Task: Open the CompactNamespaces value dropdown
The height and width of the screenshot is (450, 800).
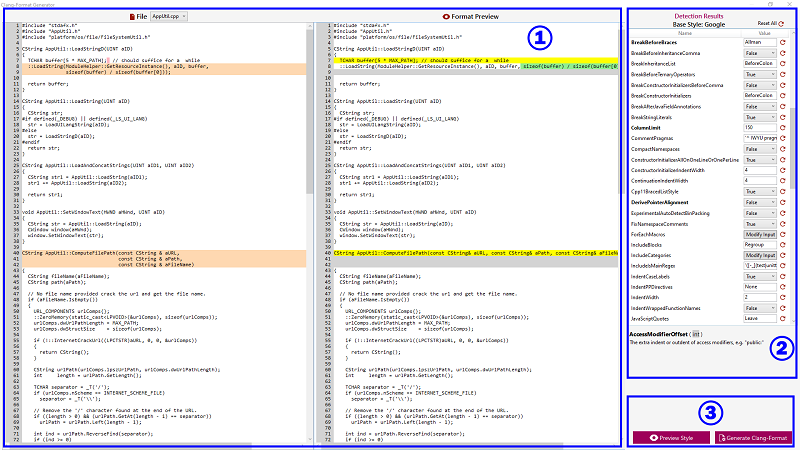Action: 760,149
